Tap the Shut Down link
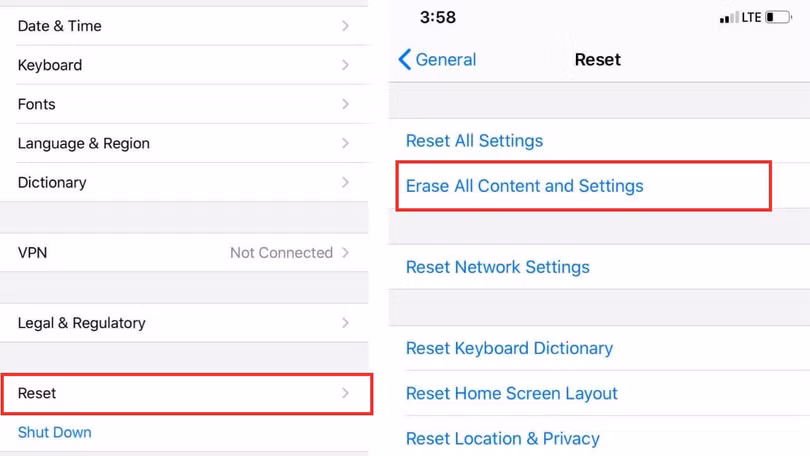Viewport: 810px width, 456px height. (x=55, y=433)
